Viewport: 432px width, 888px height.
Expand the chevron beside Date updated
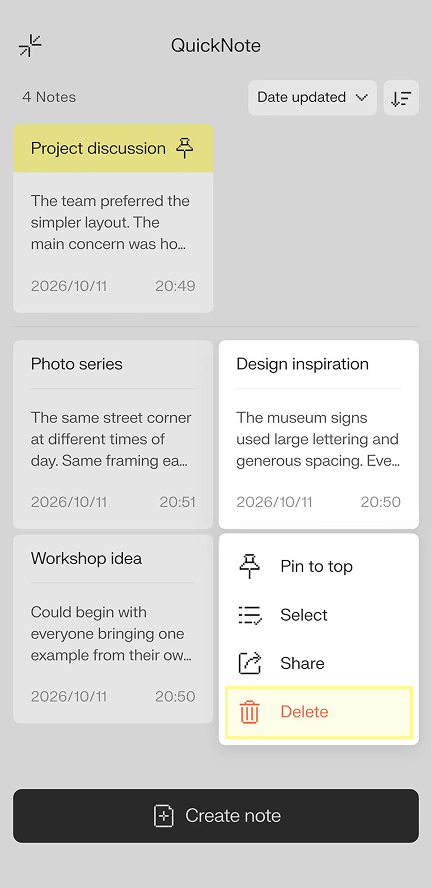pyautogui.click(x=361, y=98)
